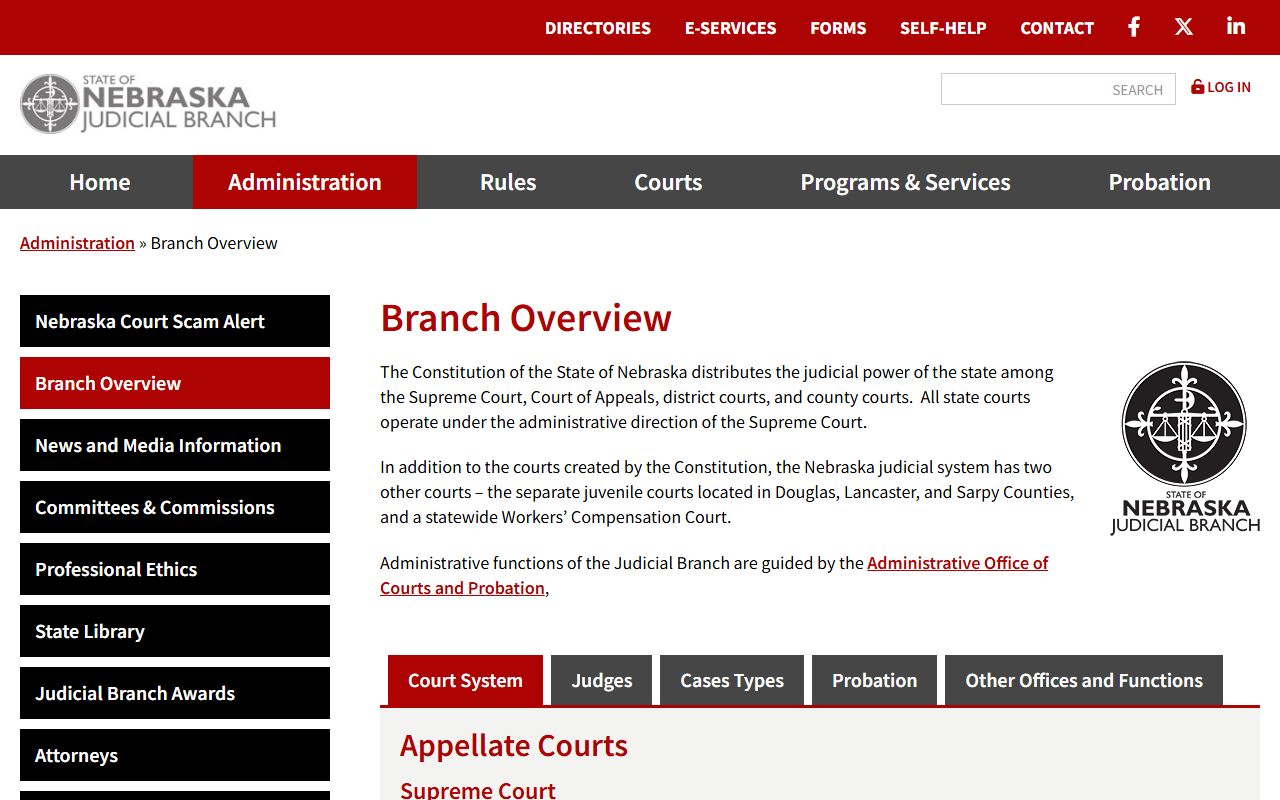Viewport: 1280px width, 800px height.
Task: Open the LinkedIn icon
Action: pyautogui.click(x=1236, y=27)
